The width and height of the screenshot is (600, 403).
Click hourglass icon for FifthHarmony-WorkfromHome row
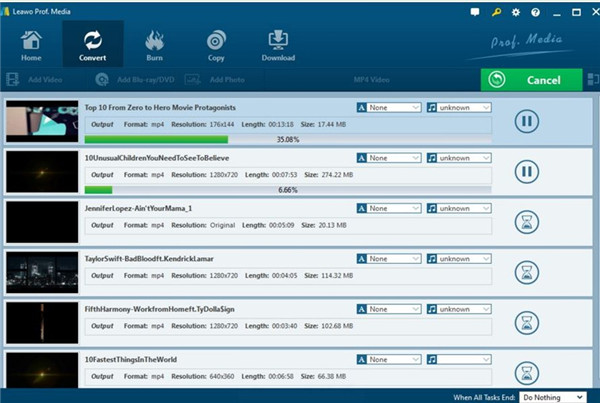(x=527, y=323)
